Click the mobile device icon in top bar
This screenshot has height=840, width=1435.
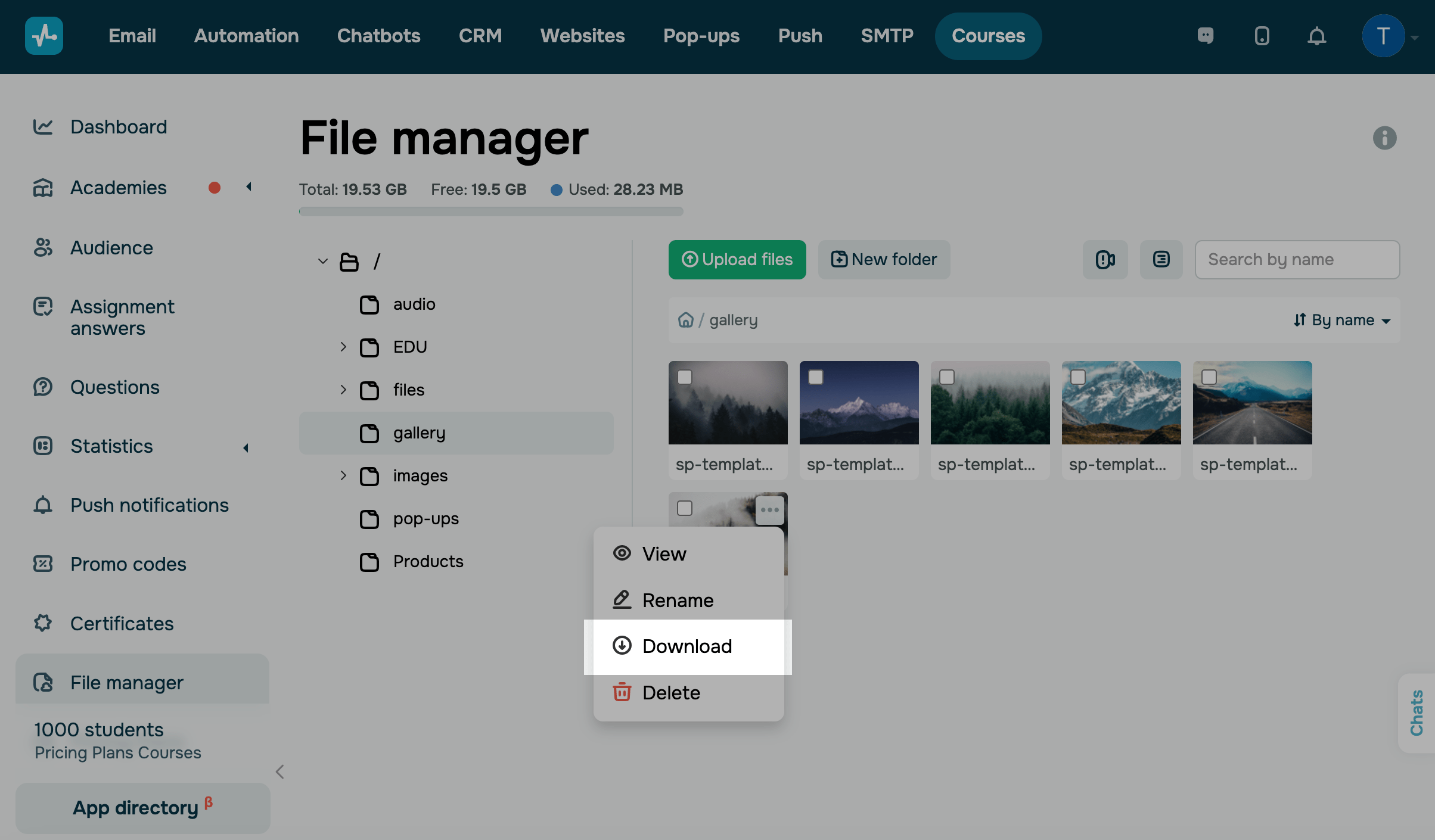1262,36
